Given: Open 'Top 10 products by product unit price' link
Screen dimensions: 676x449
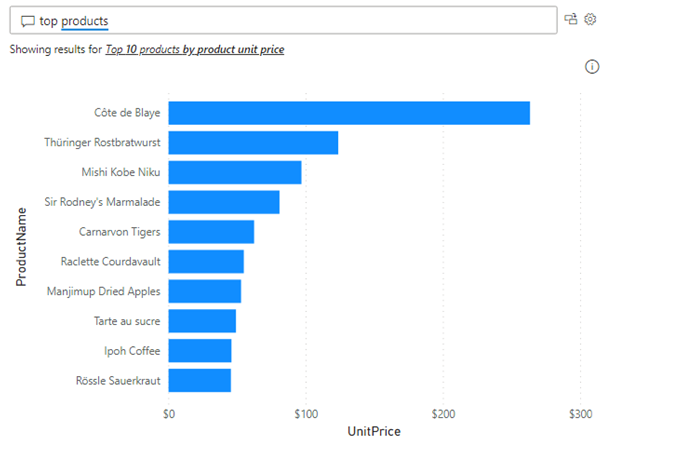Looking at the screenshot, I should pyautogui.click(x=195, y=50).
